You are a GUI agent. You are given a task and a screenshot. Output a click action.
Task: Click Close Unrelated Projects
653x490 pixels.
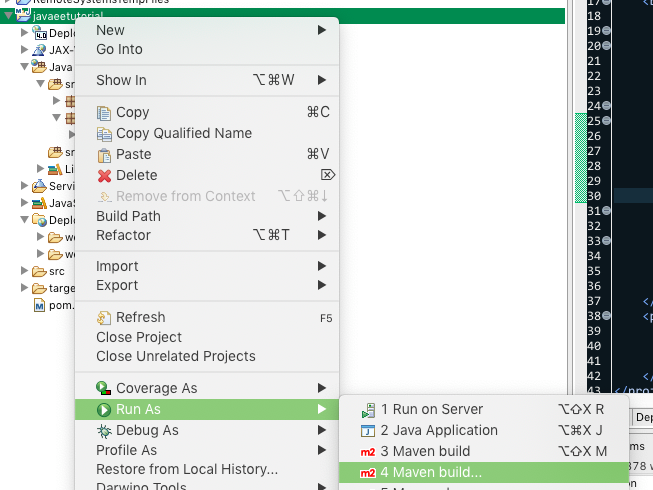175,356
